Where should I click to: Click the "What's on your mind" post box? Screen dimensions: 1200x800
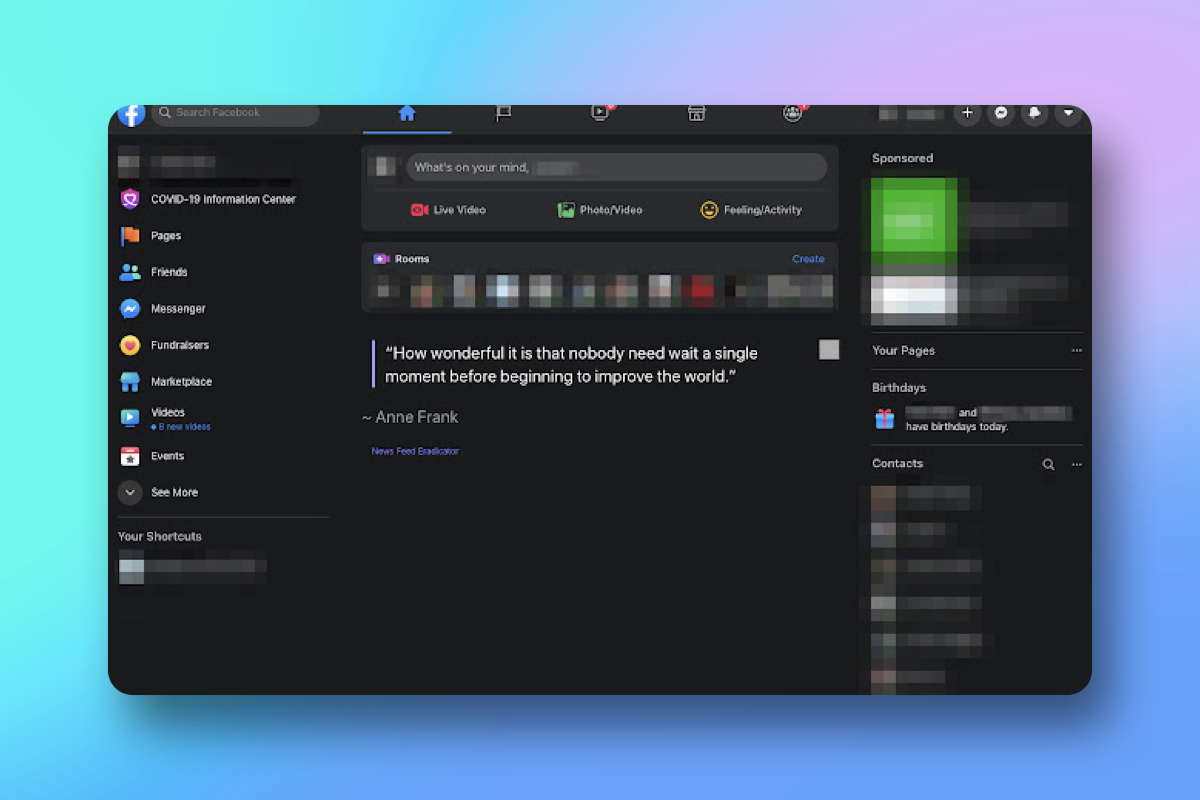616,167
